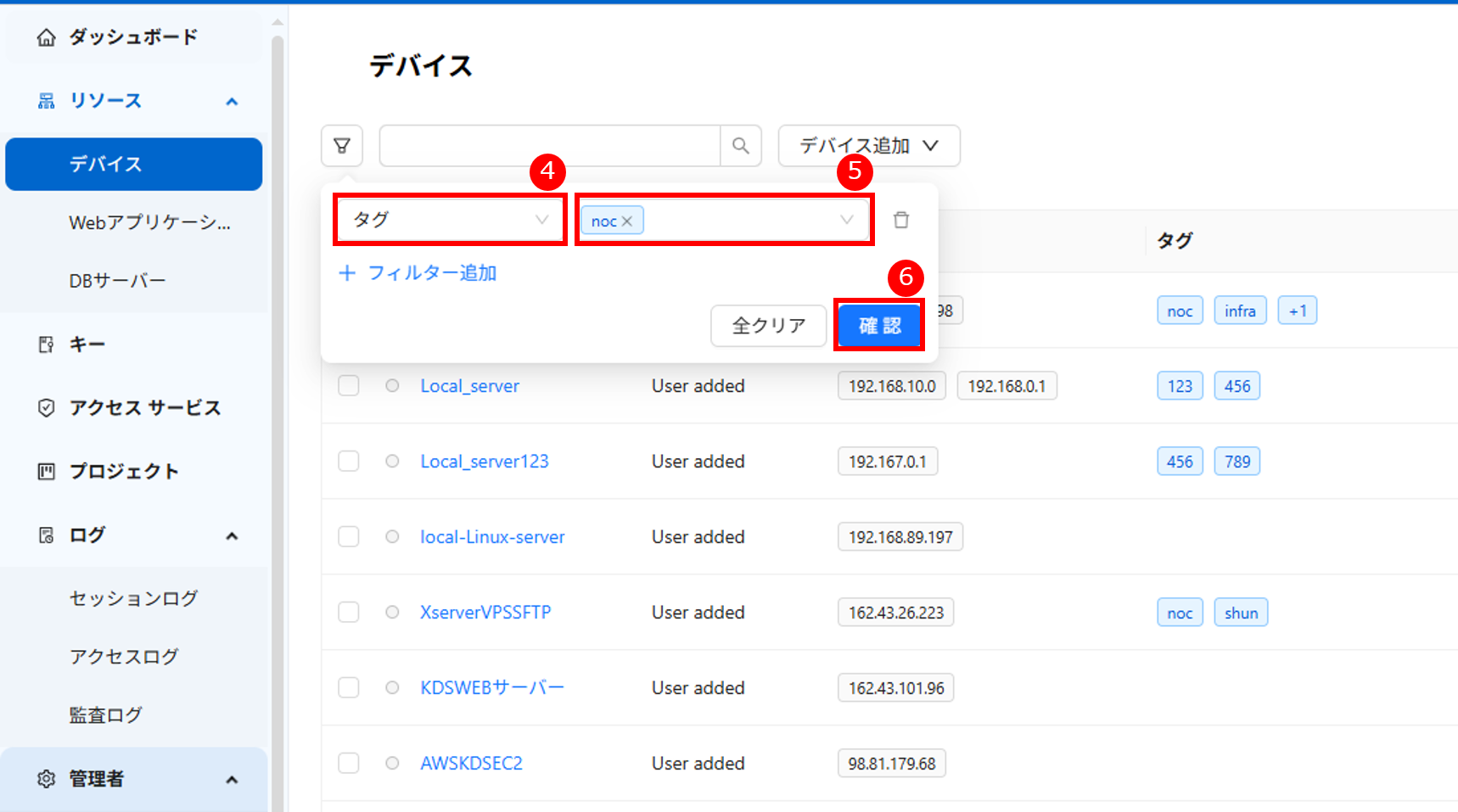Image resolution: width=1458 pixels, height=812 pixels.
Task: Click the key icon in sidebar
Action: tap(47, 344)
